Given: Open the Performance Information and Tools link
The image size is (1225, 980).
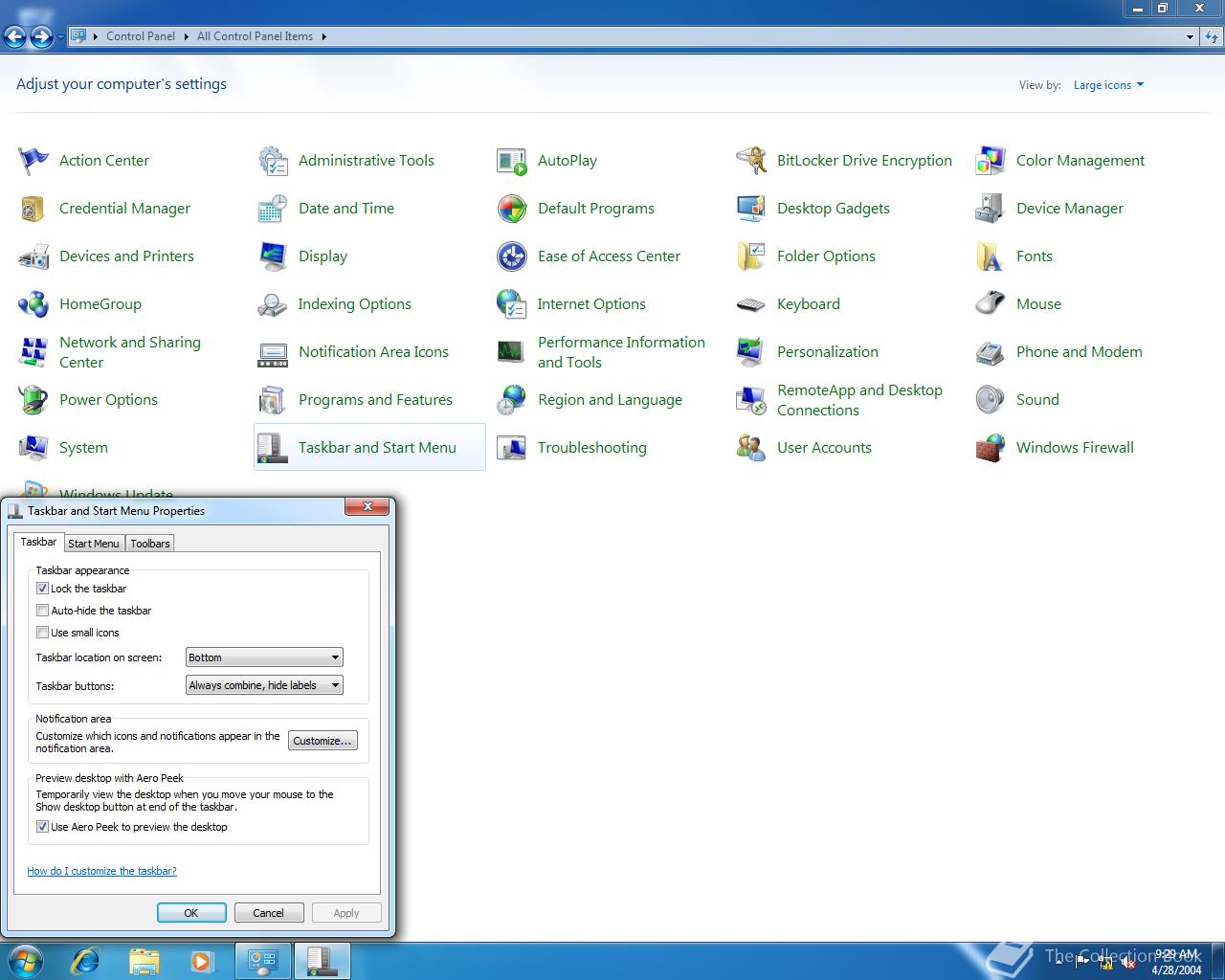Looking at the screenshot, I should (x=621, y=352).
